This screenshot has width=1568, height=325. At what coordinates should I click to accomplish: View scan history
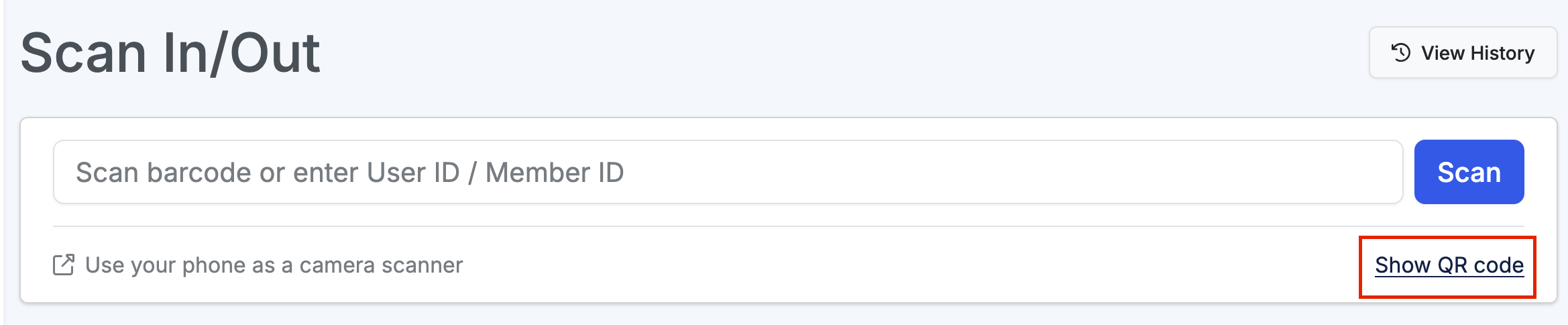coord(1463,52)
